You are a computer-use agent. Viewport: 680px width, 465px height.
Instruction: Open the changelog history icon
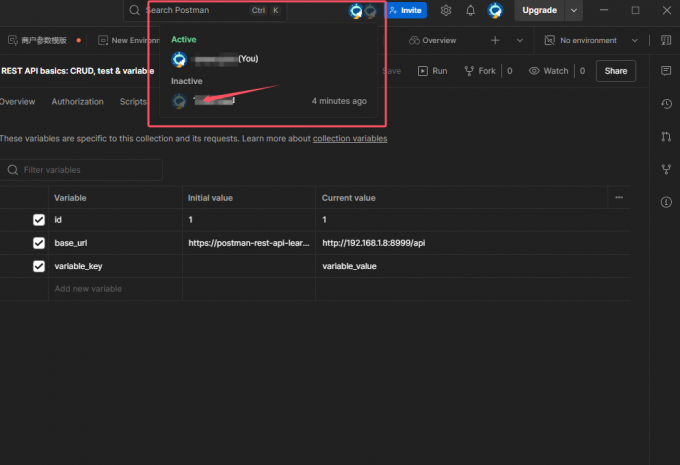[x=666, y=104]
